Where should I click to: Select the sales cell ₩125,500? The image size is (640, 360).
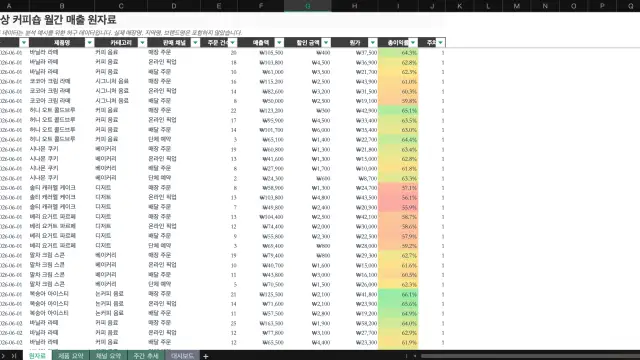coord(261,294)
